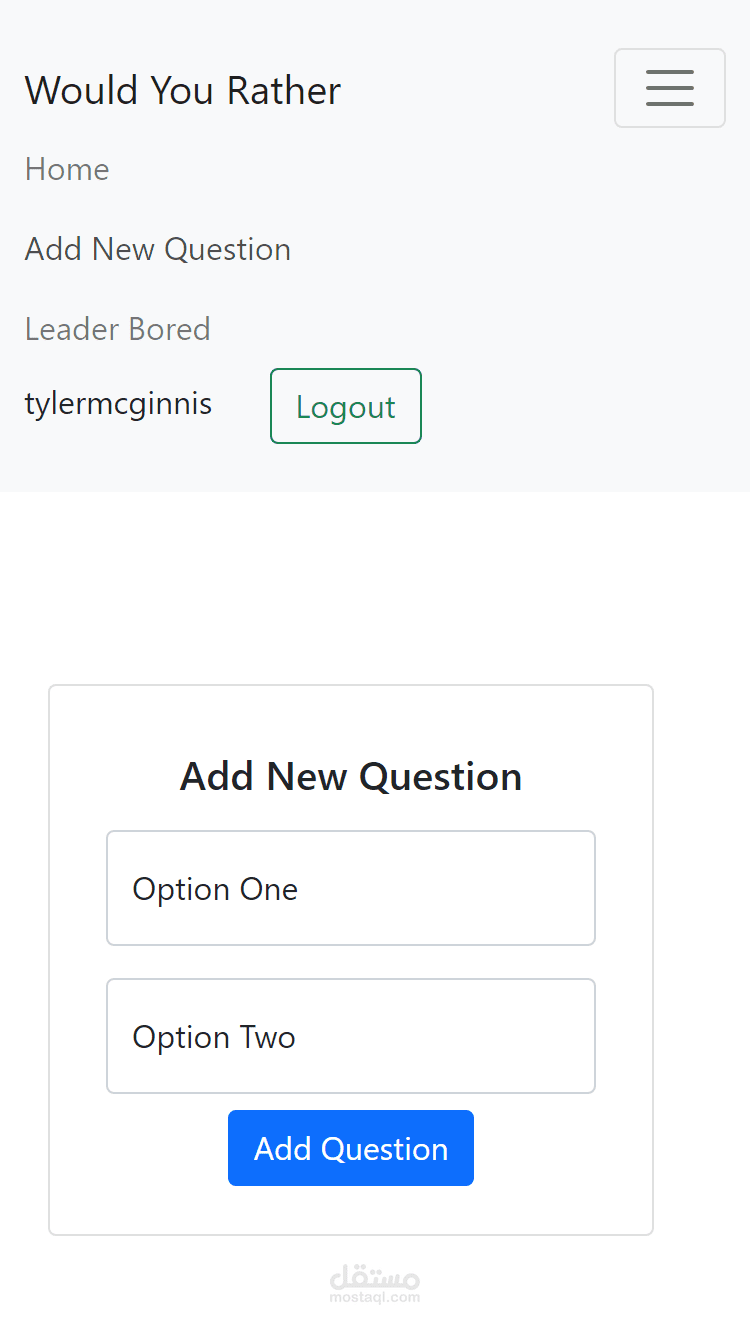Collapse the navbar with the hamburger icon
This screenshot has height=1332, width=750.
pyautogui.click(x=669, y=88)
